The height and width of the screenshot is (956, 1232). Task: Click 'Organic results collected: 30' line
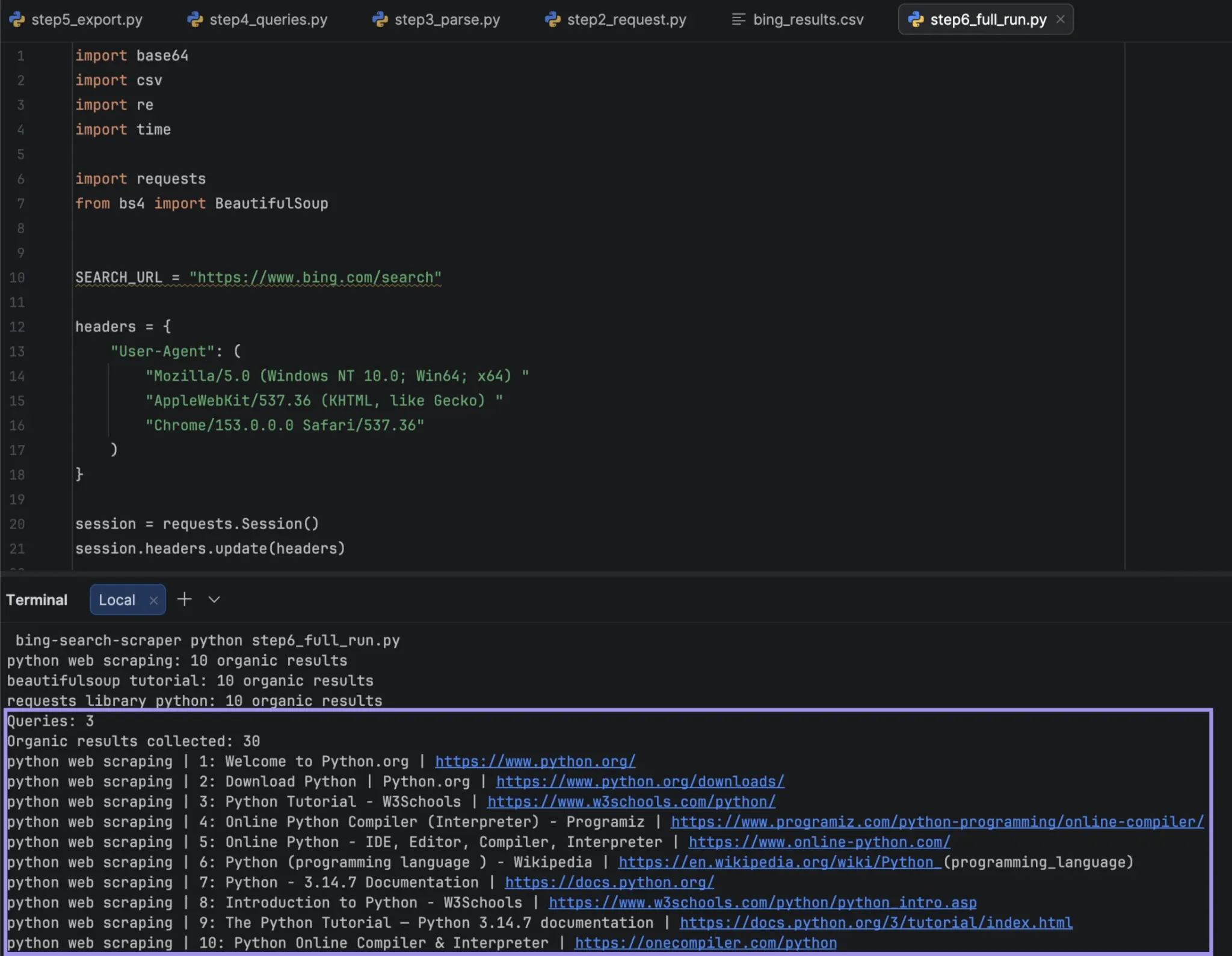click(x=134, y=741)
